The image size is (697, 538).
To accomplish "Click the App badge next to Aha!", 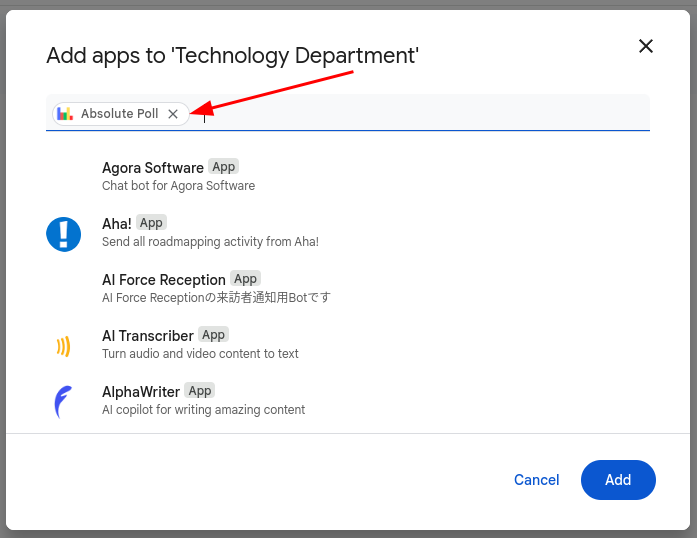I will click(151, 223).
